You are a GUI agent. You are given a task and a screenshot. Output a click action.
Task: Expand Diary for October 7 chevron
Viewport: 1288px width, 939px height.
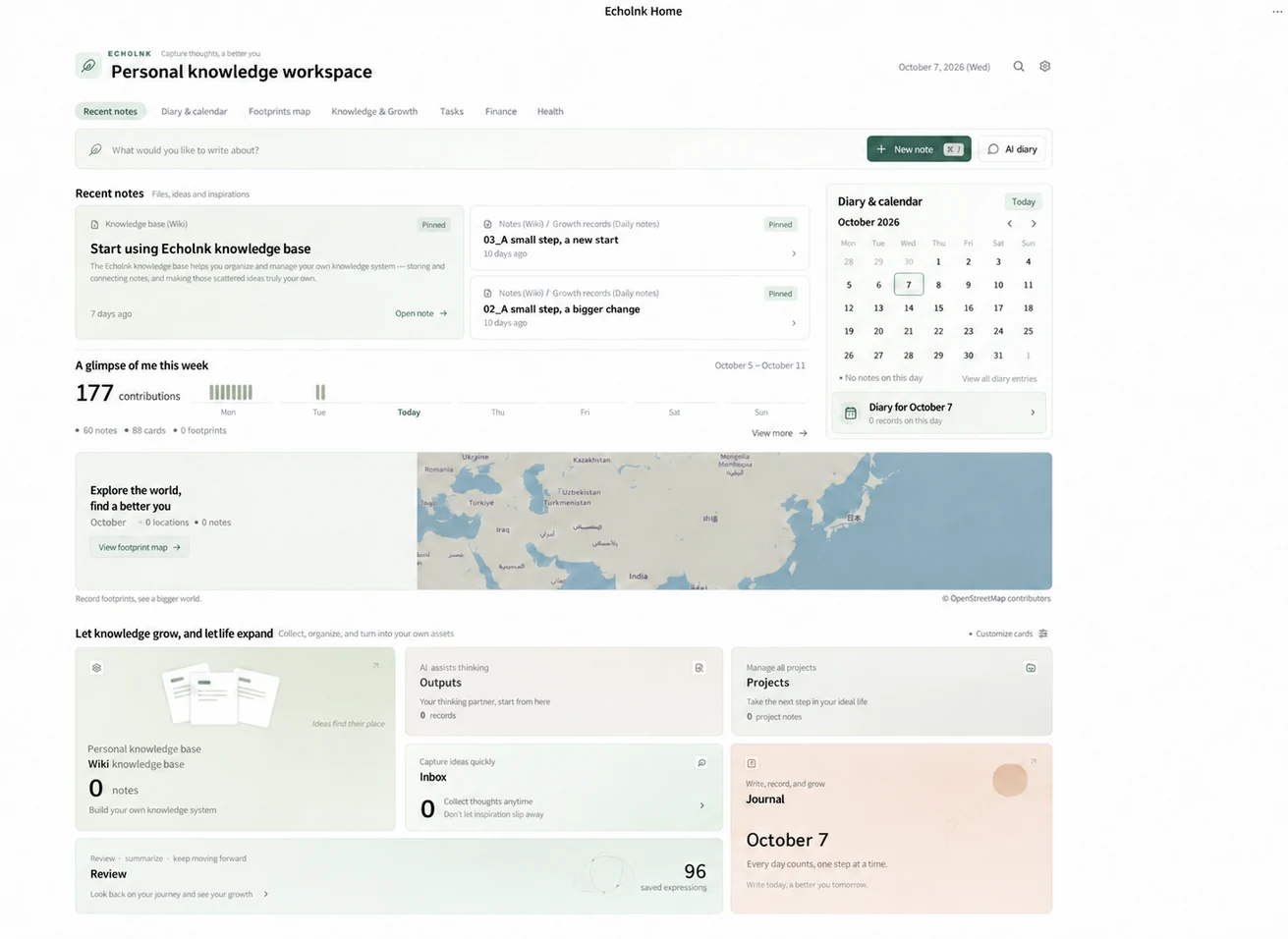pos(1033,413)
